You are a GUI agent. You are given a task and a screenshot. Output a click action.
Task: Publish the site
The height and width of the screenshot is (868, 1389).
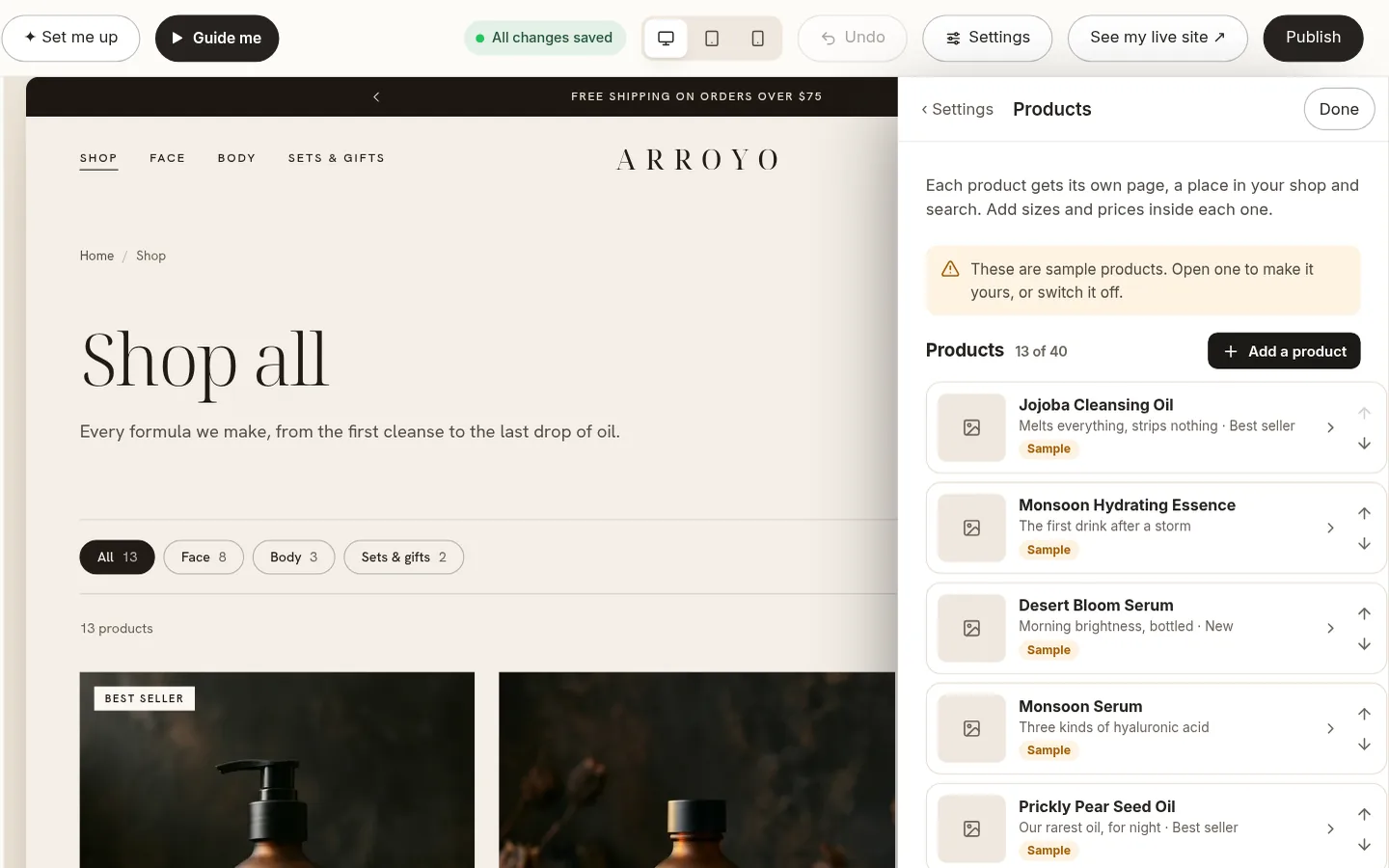[1313, 38]
